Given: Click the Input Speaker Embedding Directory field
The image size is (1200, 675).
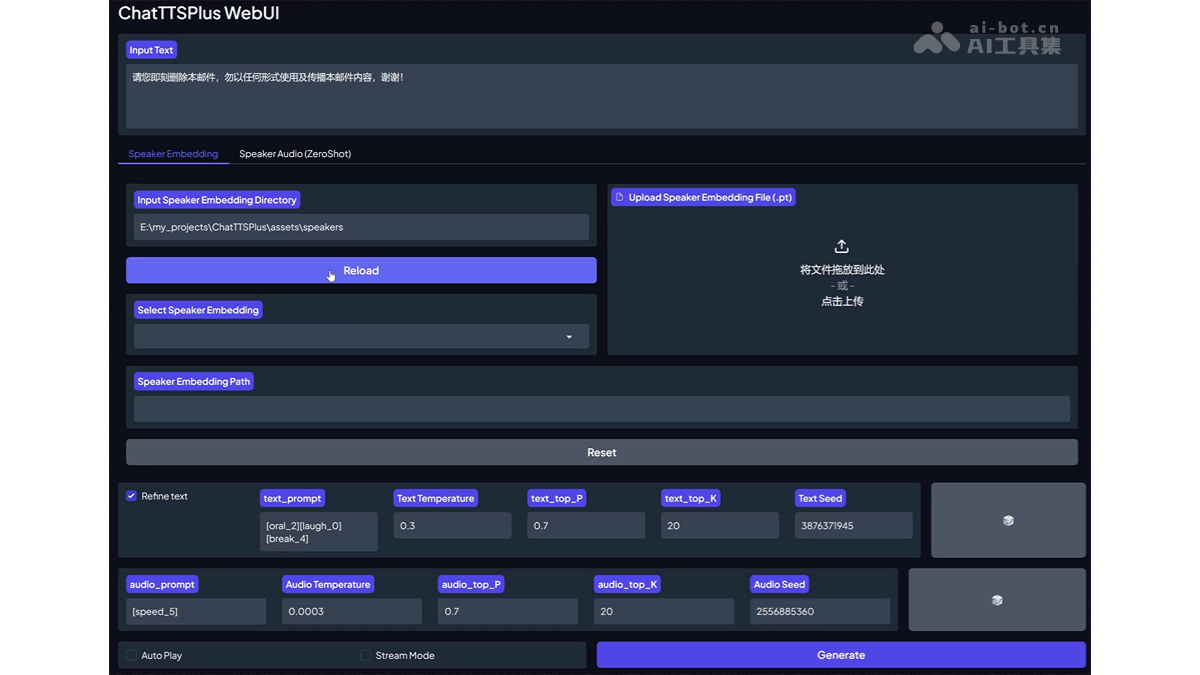Looking at the screenshot, I should [x=361, y=227].
